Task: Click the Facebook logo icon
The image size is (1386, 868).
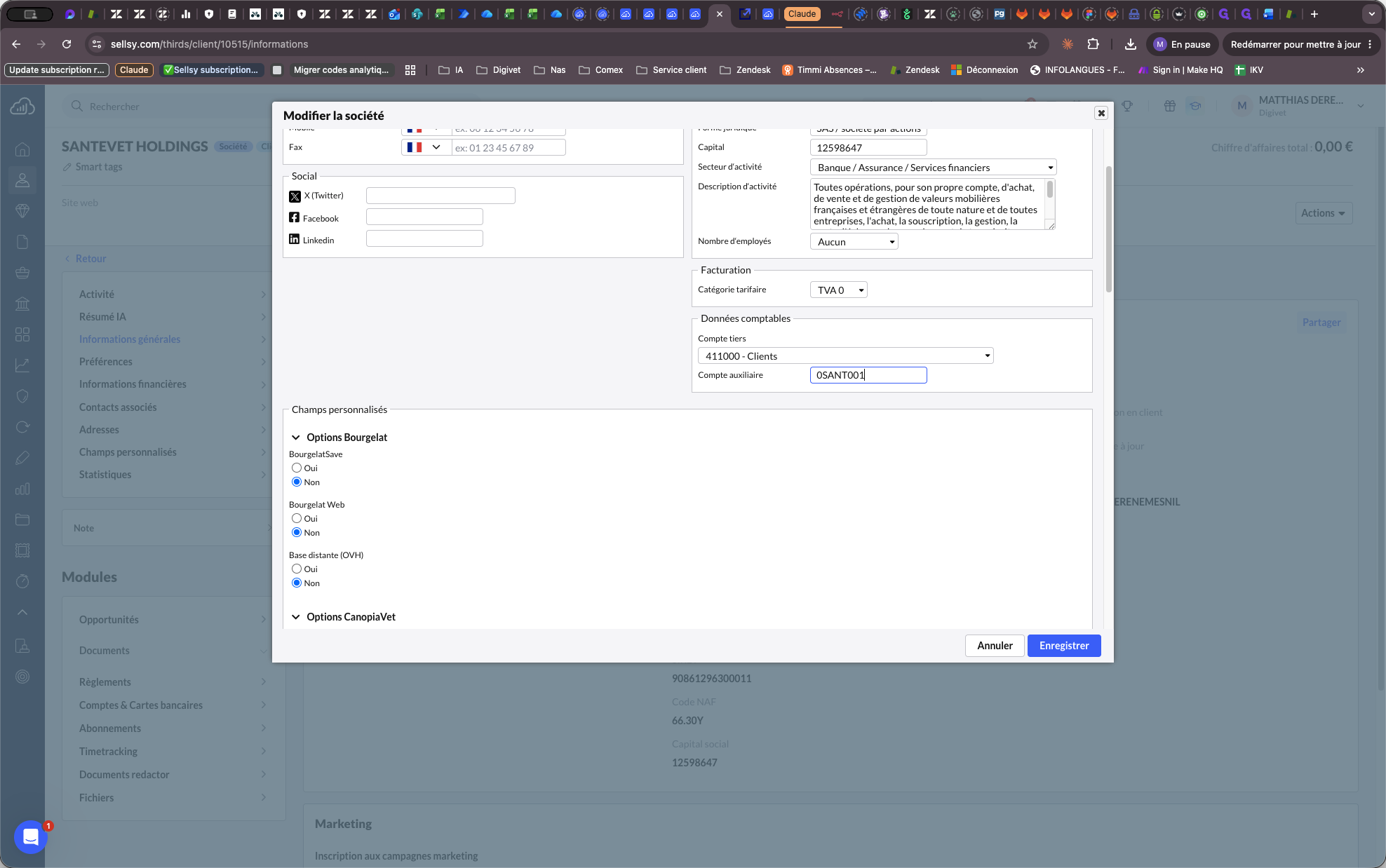Action: (295, 218)
